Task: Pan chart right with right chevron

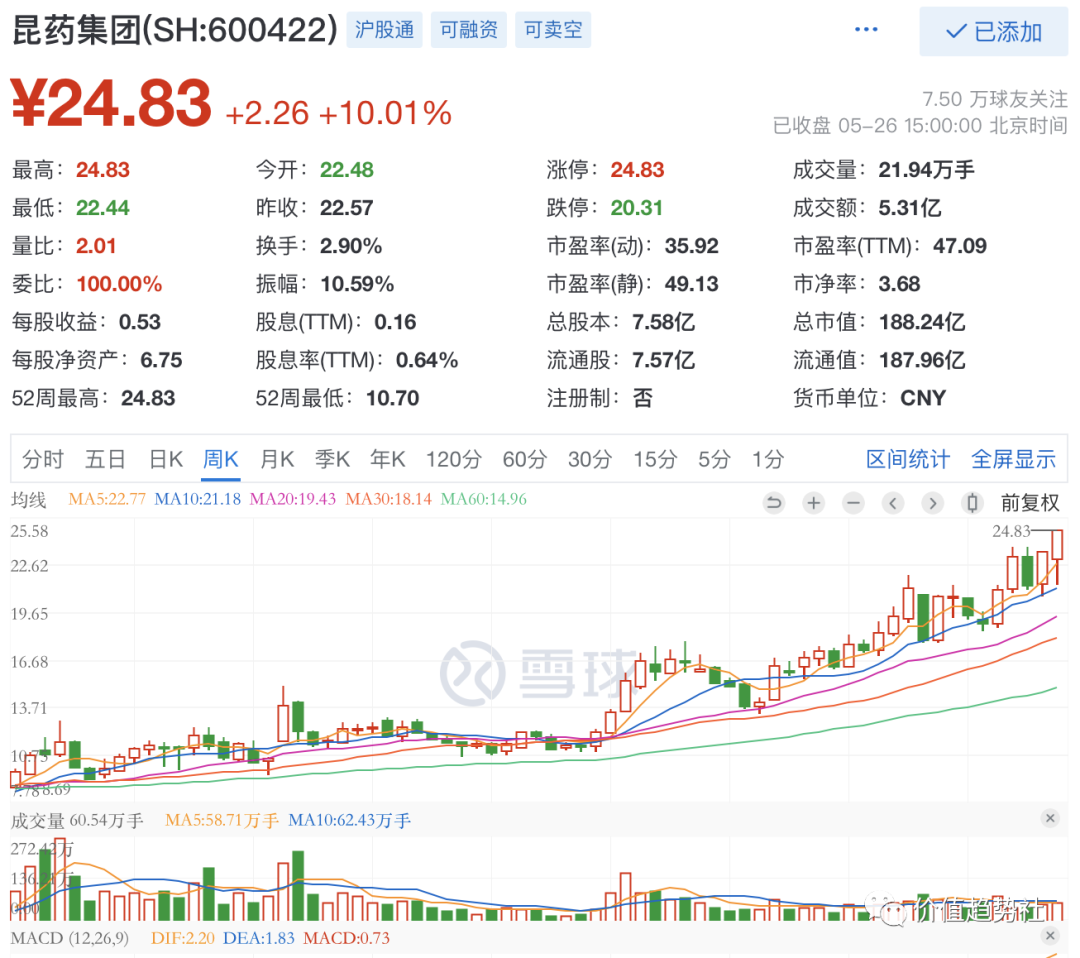Action: click(933, 503)
